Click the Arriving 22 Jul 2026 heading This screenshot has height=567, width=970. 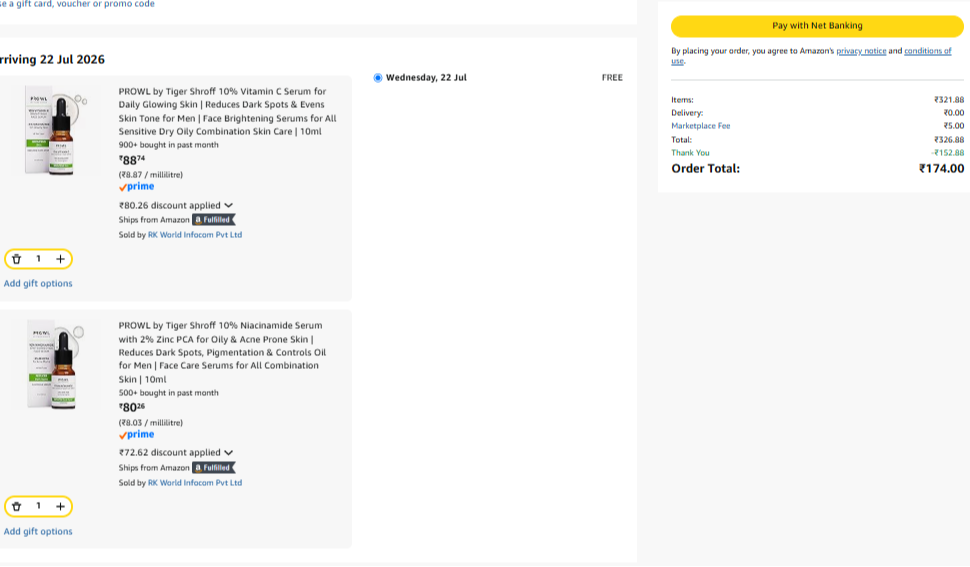point(53,60)
